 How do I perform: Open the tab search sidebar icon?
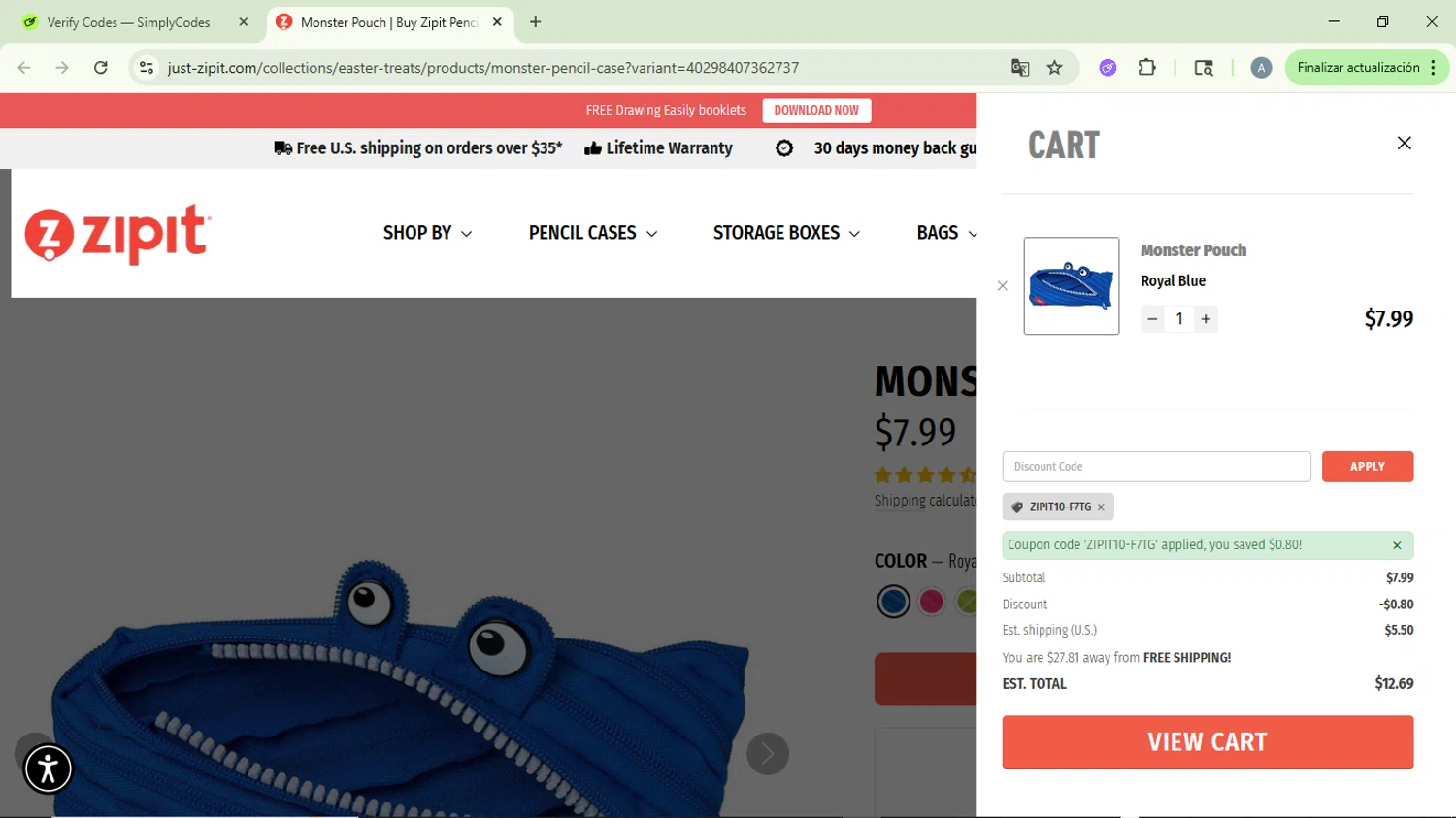(1204, 68)
